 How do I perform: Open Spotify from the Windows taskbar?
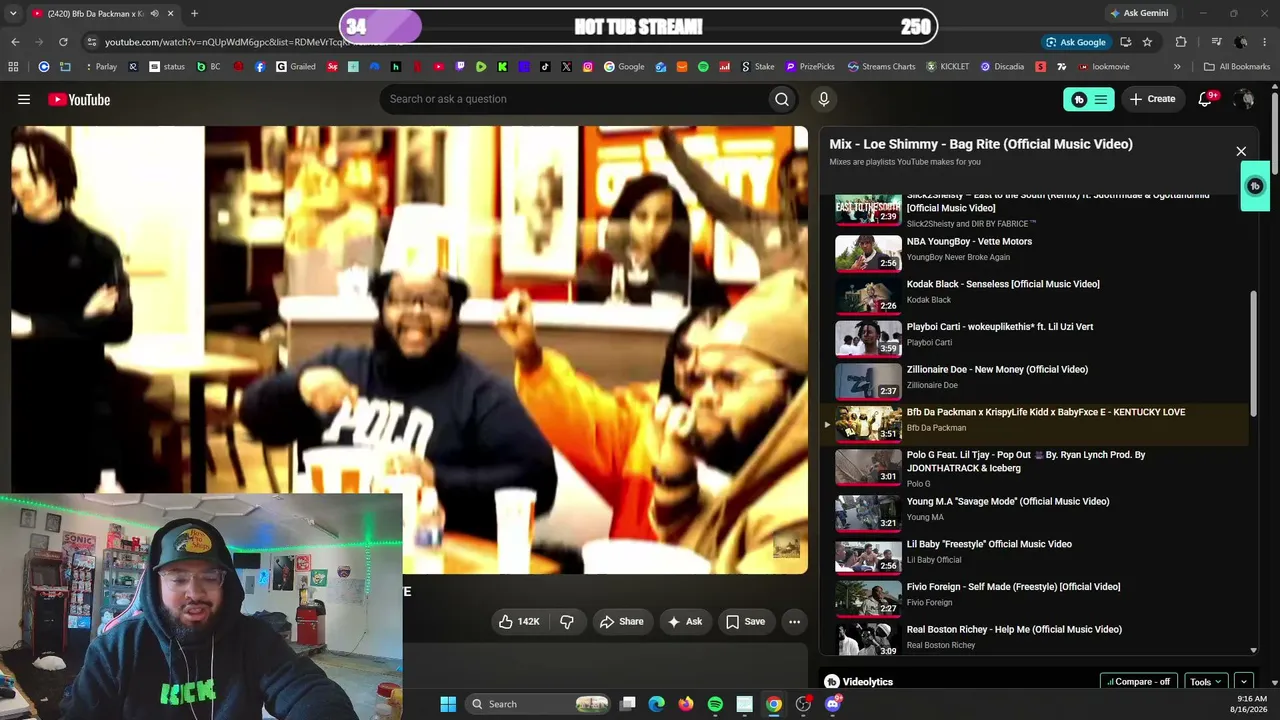[715, 704]
